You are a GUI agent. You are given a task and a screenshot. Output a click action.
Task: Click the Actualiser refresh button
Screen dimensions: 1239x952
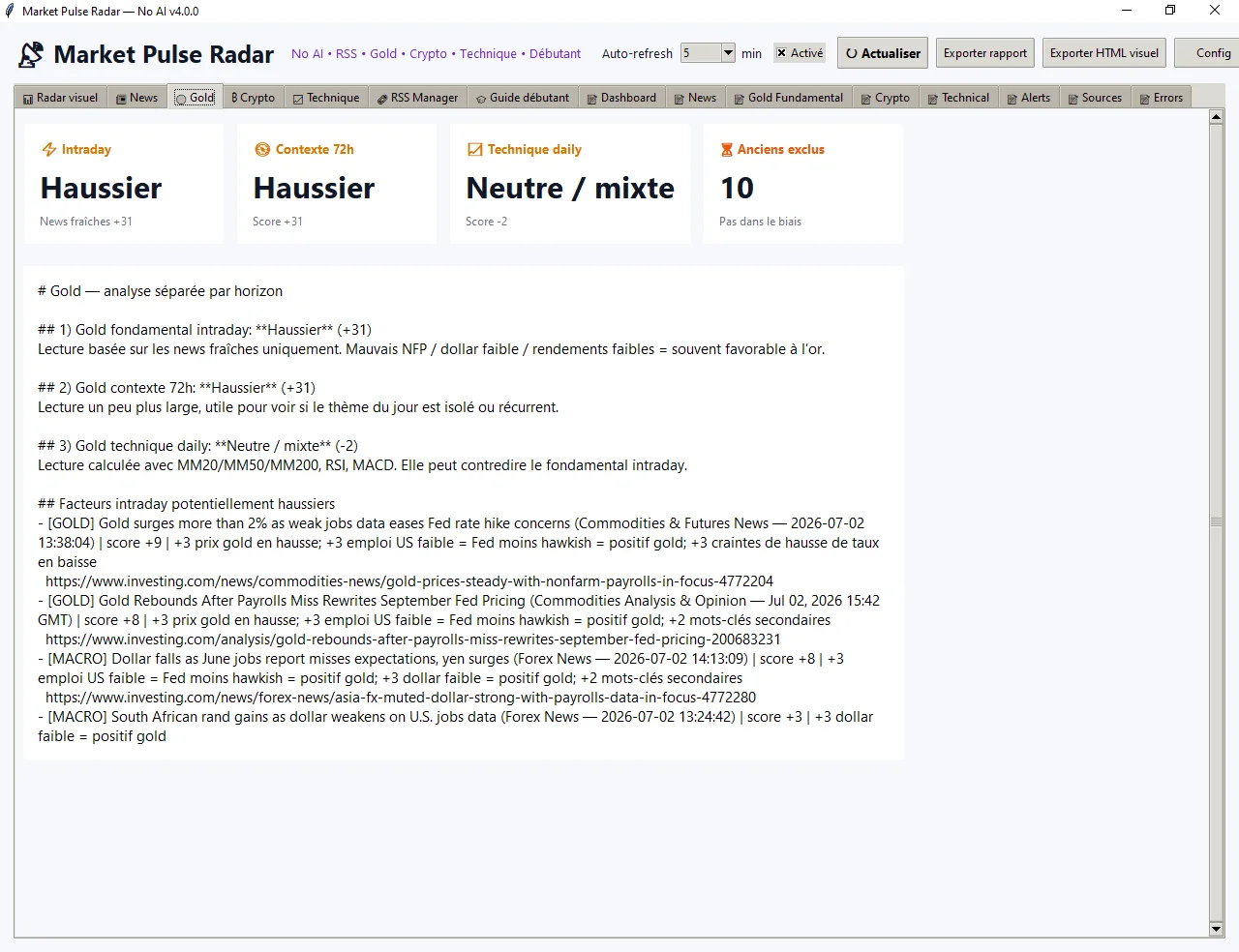click(x=883, y=53)
